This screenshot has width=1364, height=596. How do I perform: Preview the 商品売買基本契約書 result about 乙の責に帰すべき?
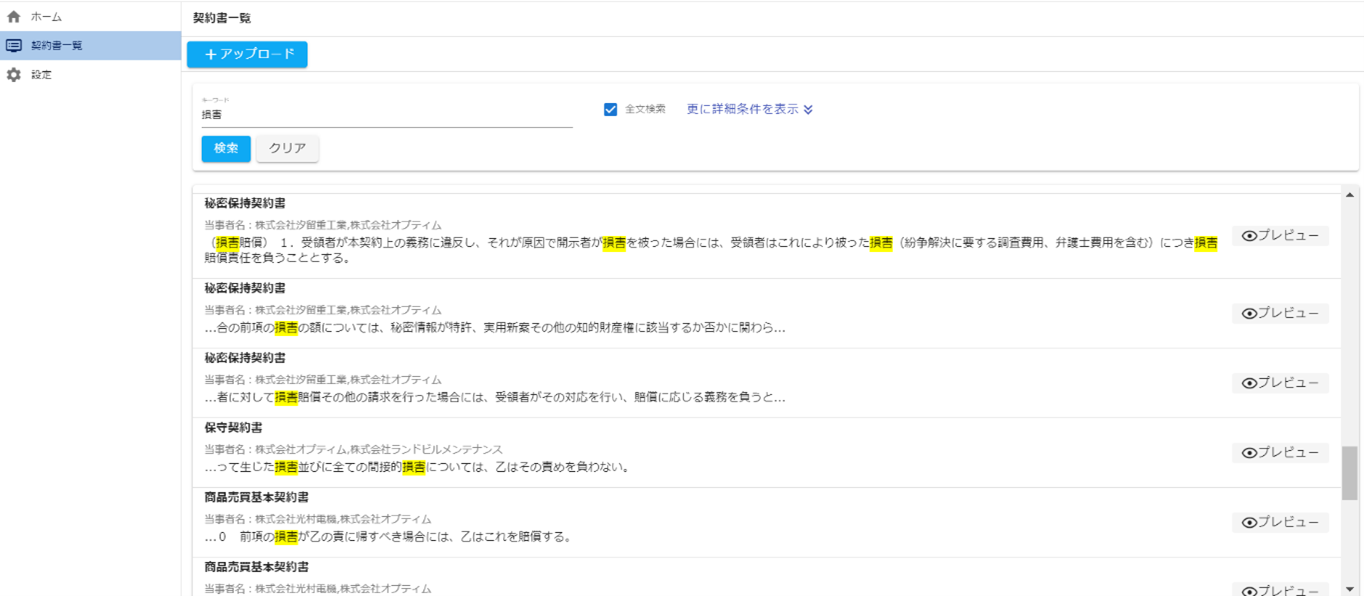click(1280, 522)
